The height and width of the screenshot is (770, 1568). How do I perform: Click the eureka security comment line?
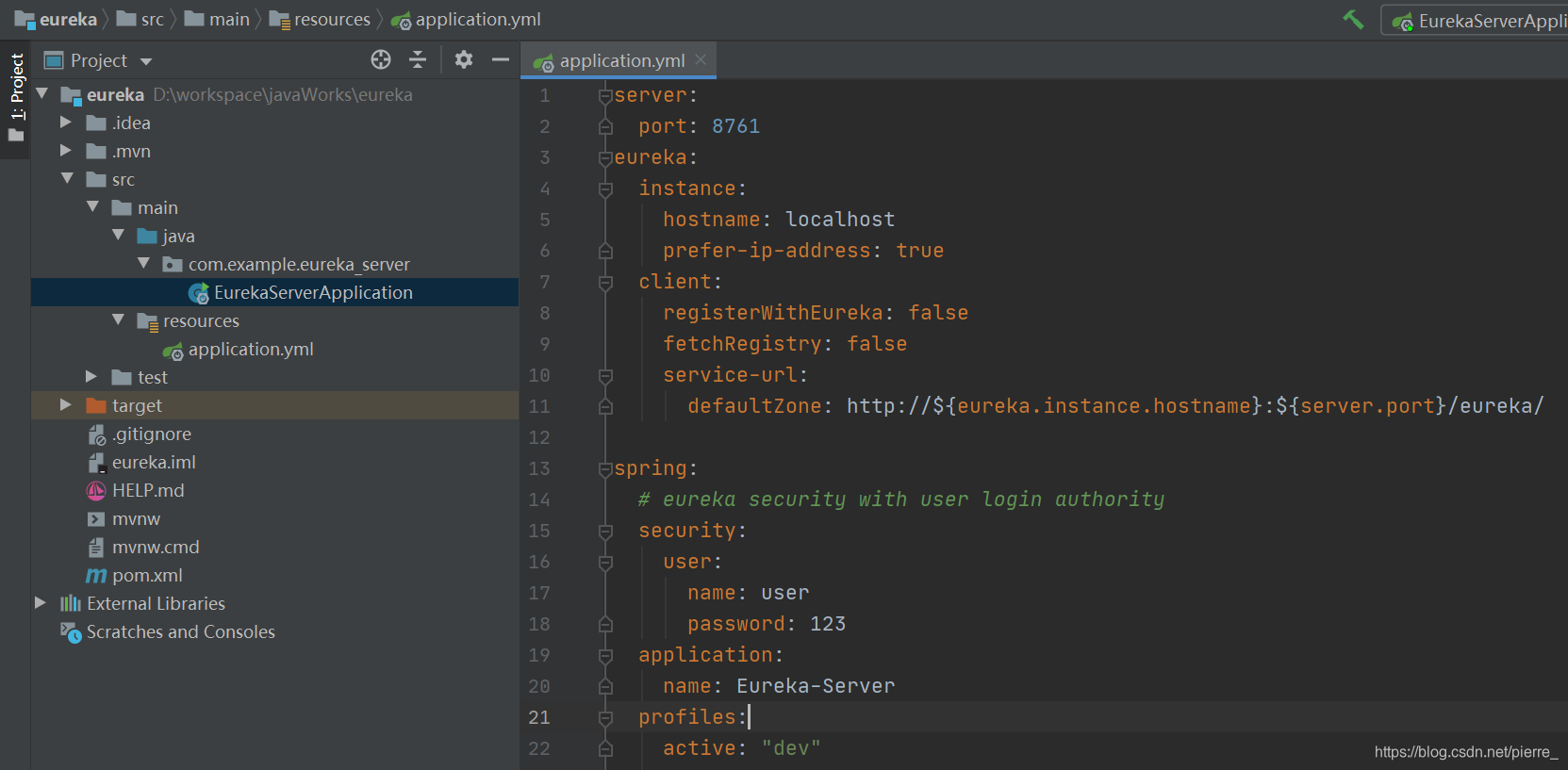pyautogui.click(x=901, y=500)
